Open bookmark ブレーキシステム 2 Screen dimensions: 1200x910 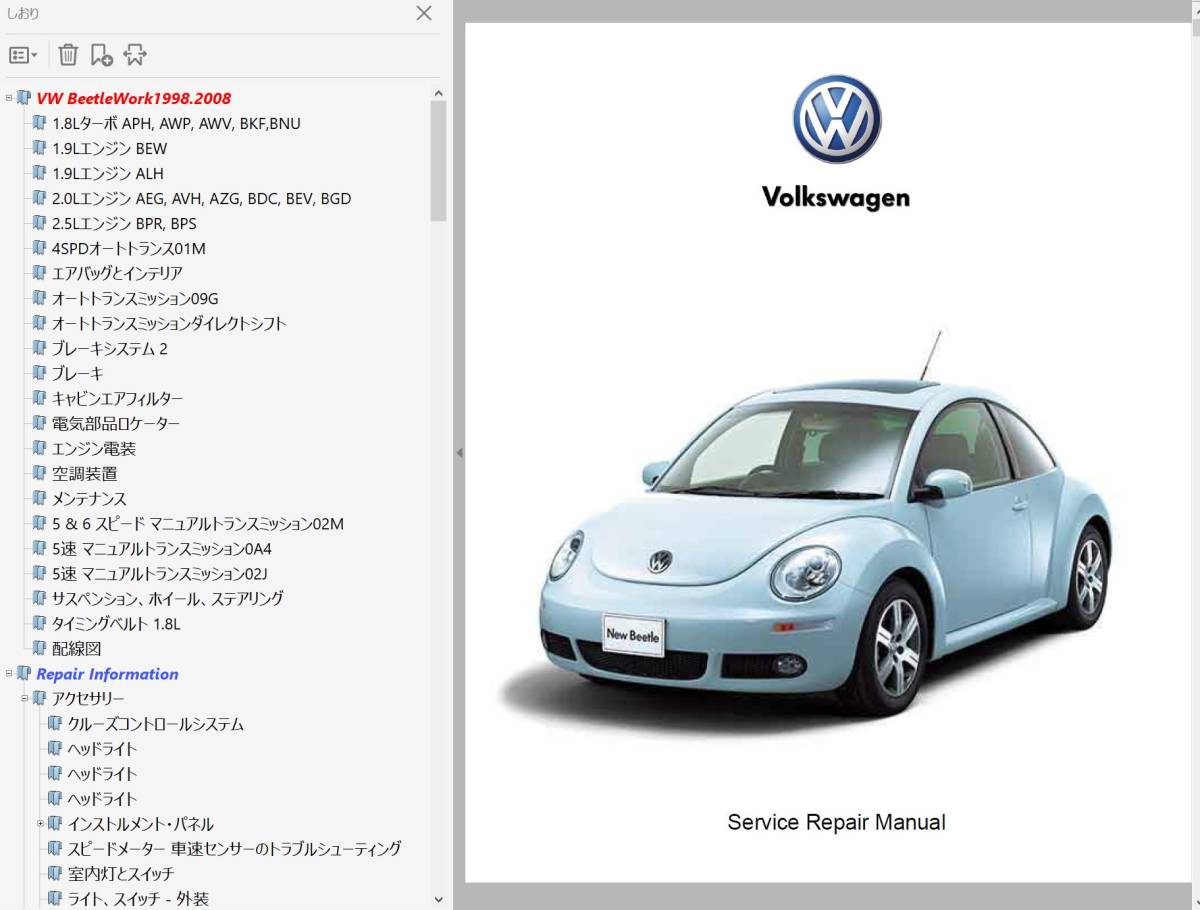(x=110, y=348)
